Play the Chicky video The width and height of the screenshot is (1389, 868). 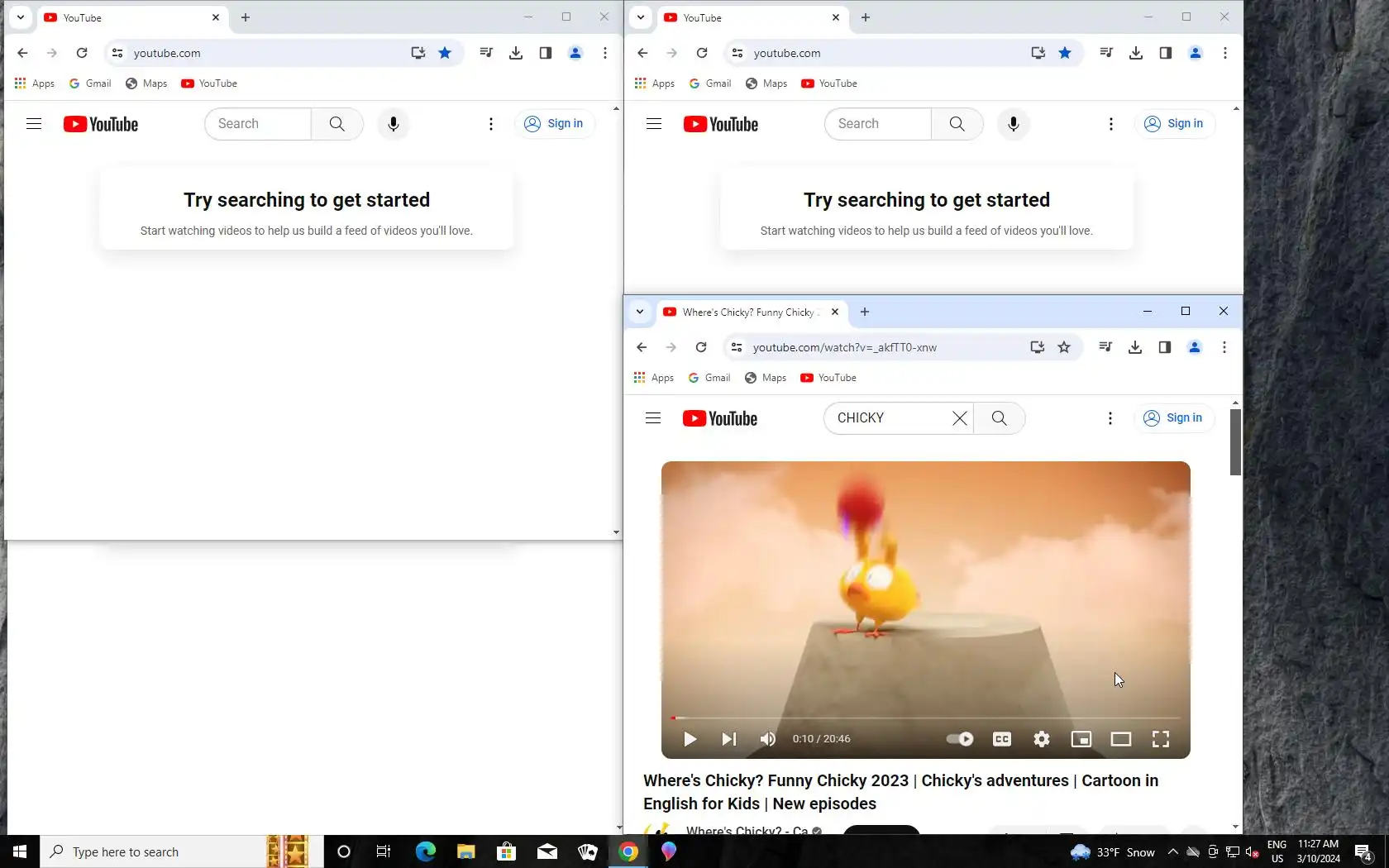(690, 739)
